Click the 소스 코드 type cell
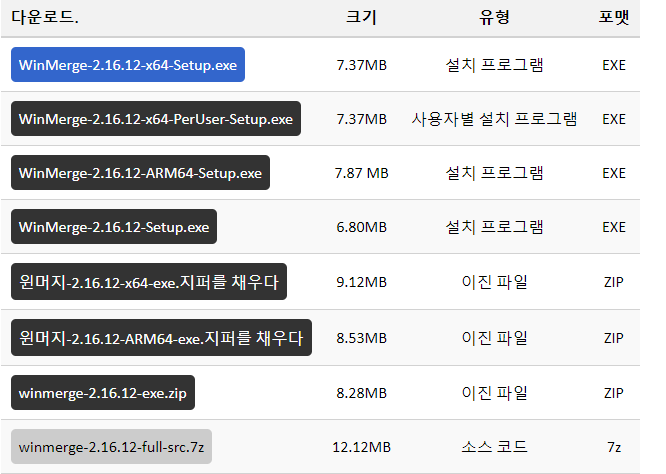666x474 pixels. click(x=494, y=447)
